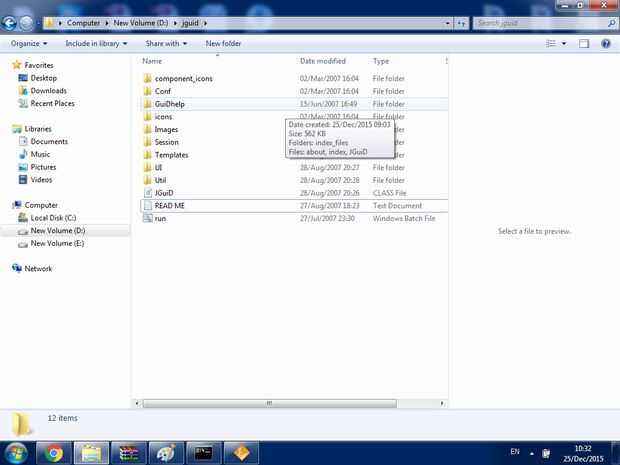This screenshot has width=620, height=465.
Task: Select Computer node in navigation pane
Action: [x=41, y=205]
